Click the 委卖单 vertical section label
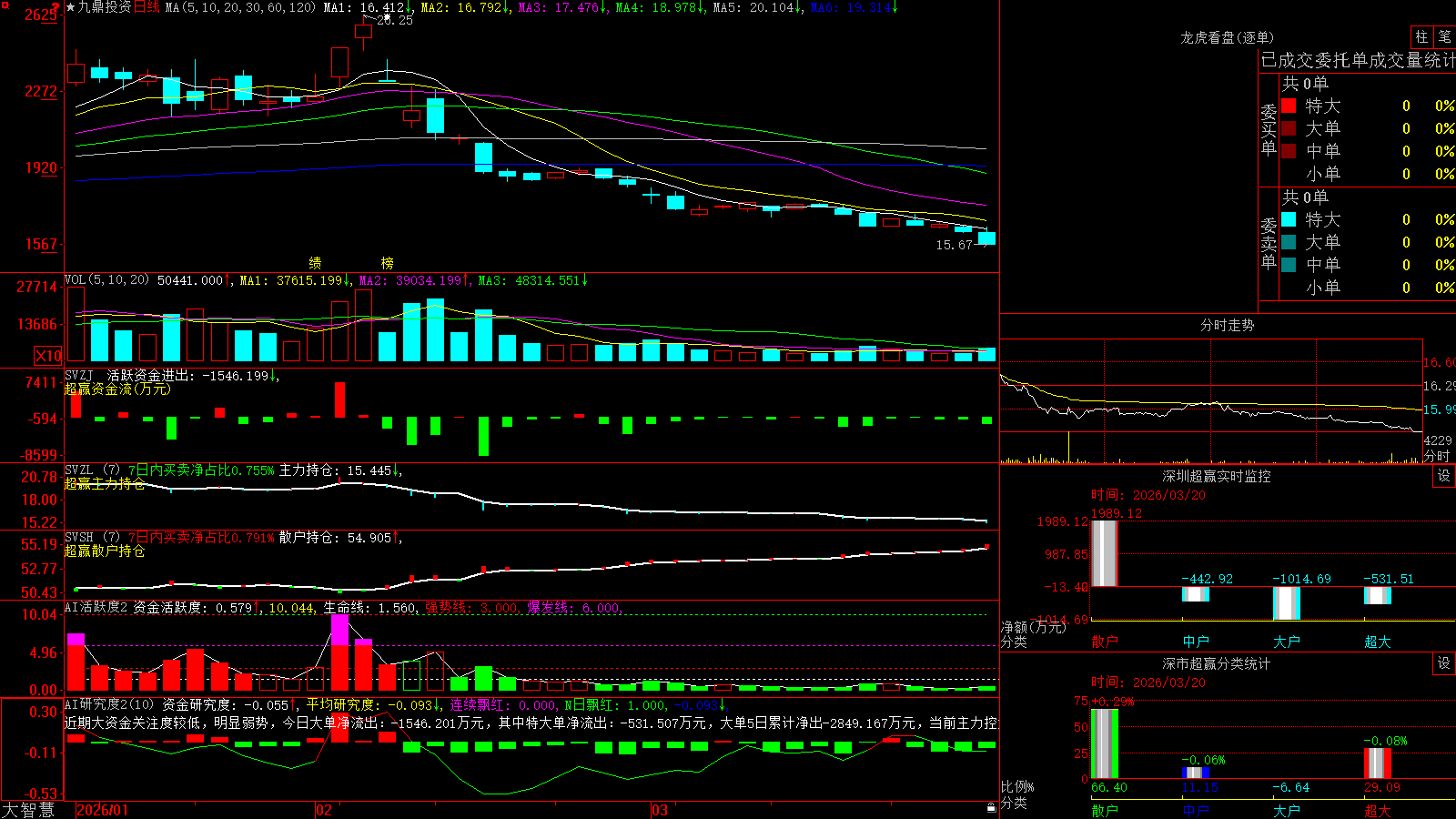Image resolution: width=1456 pixels, height=819 pixels. [x=1269, y=243]
